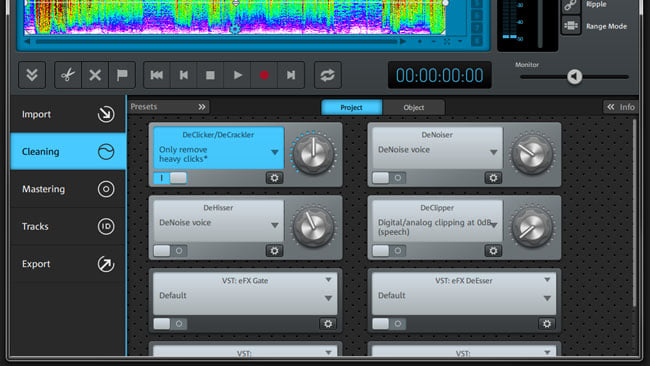Open the eFX Gate Default preset dropdown
Screen dimensions: 650x366
(328, 298)
